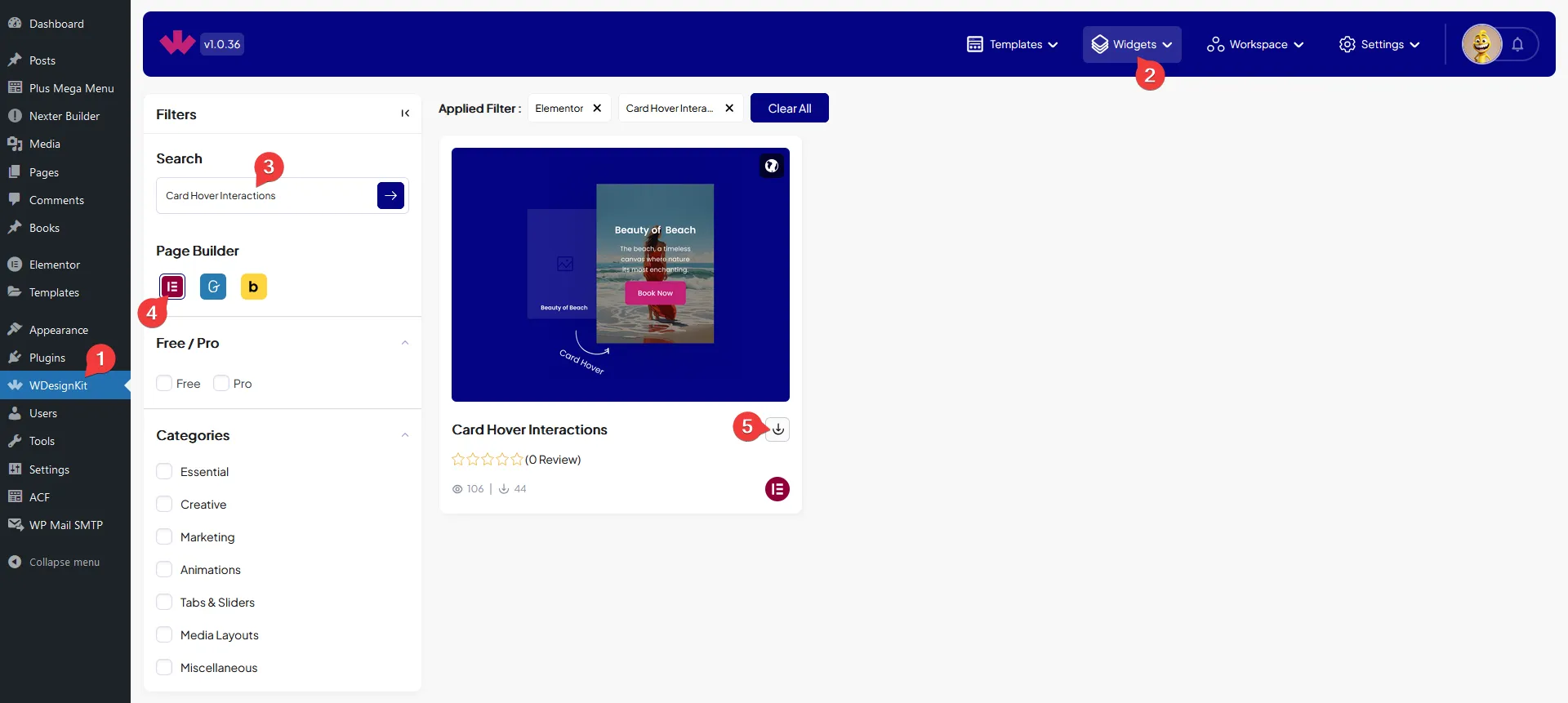
Task: Select the Elementor page builder filter icon
Action: (172, 287)
